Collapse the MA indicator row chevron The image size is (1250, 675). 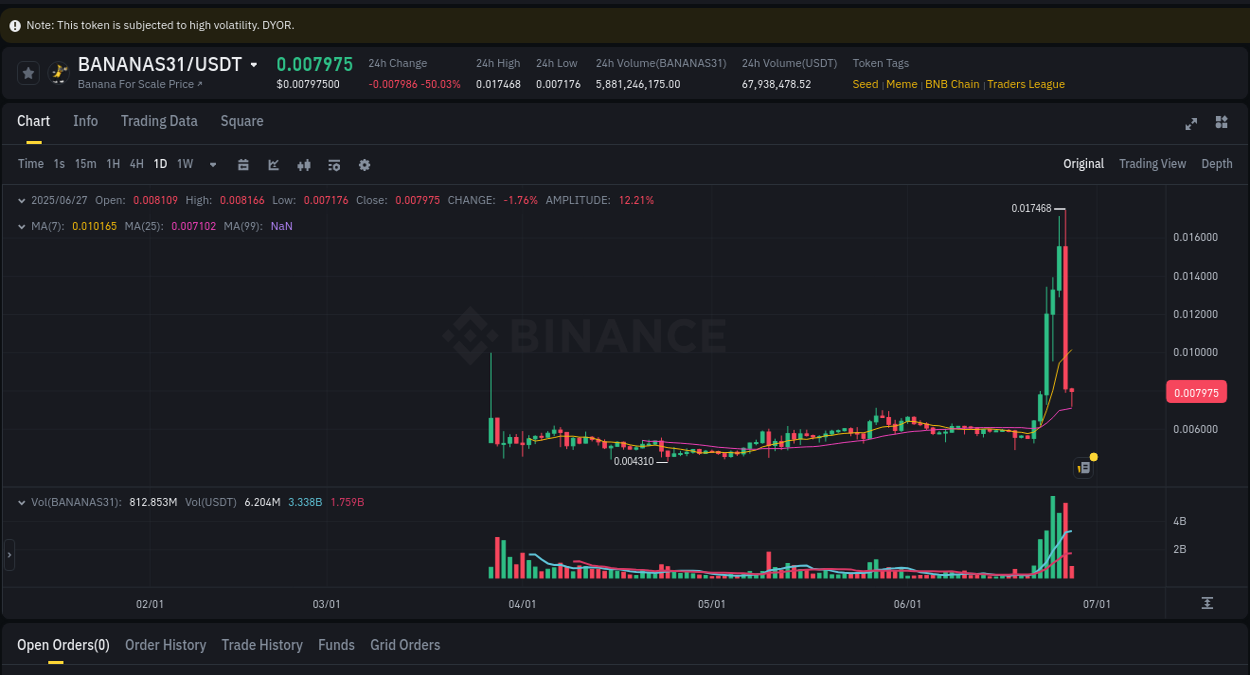pos(22,226)
